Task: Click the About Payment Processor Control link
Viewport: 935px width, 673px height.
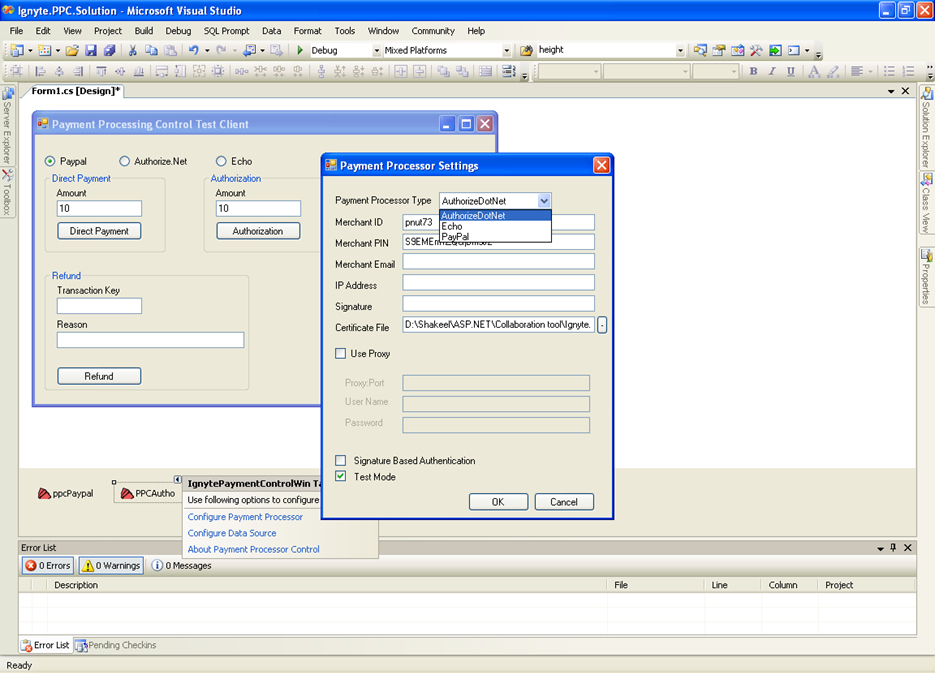Action: tap(253, 549)
